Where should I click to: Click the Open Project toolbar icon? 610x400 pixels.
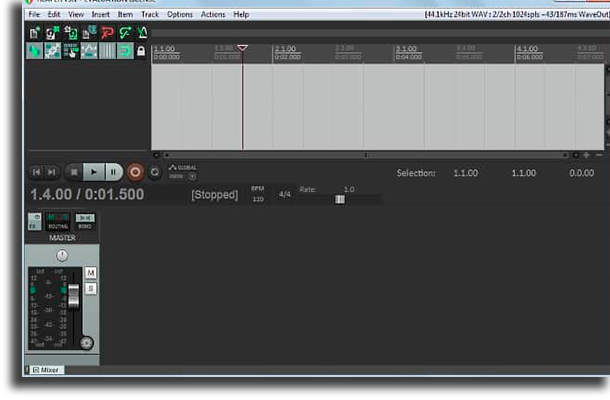pyautogui.click(x=52, y=33)
